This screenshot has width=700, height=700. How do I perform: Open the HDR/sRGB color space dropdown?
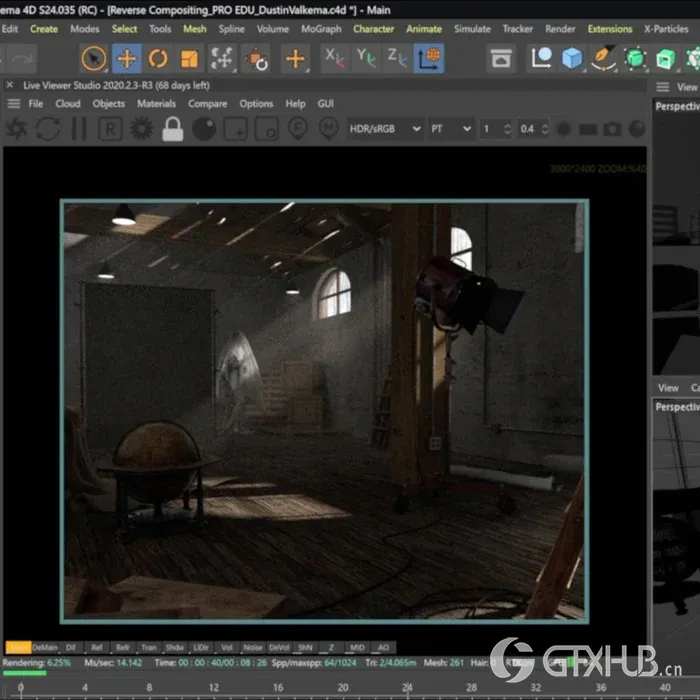pos(384,129)
